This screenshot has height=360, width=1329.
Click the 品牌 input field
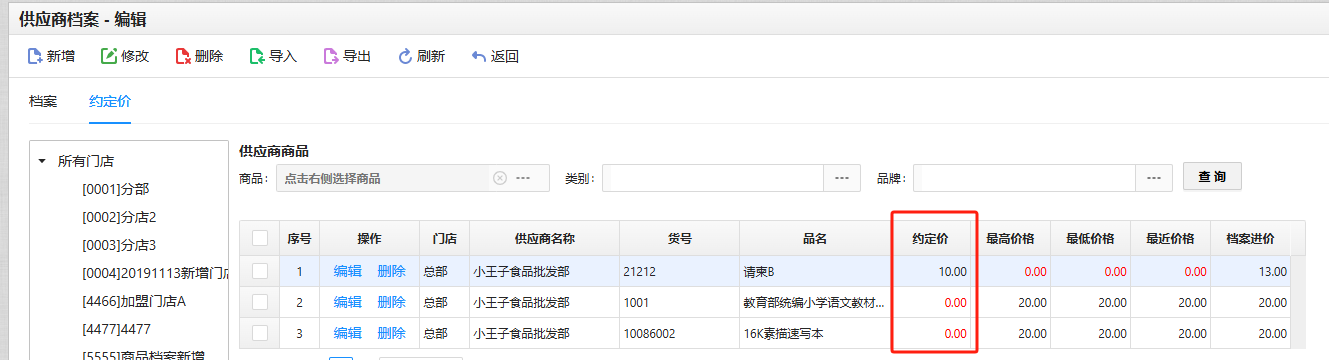[1024, 178]
